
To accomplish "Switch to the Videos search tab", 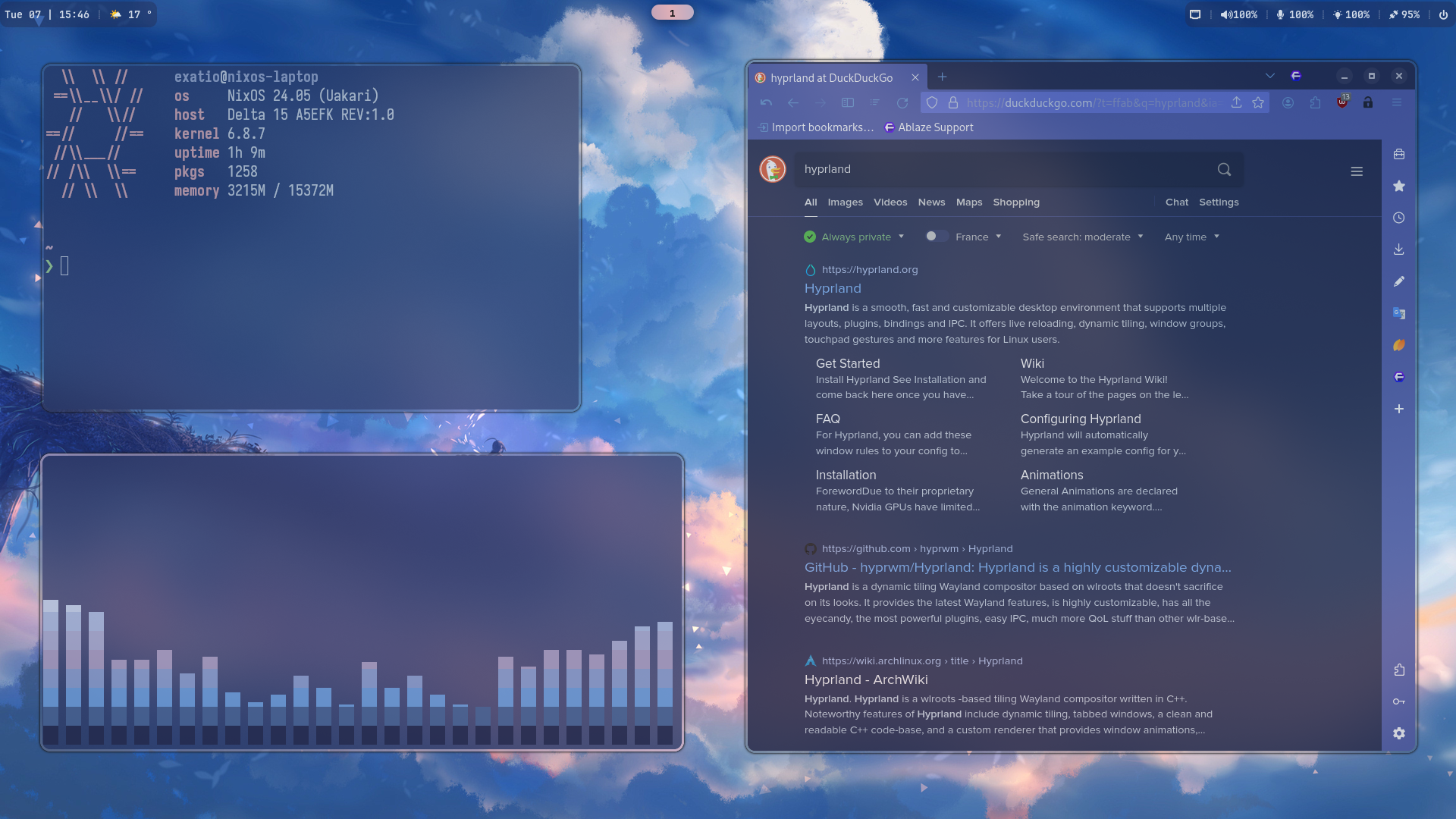I will (890, 202).
